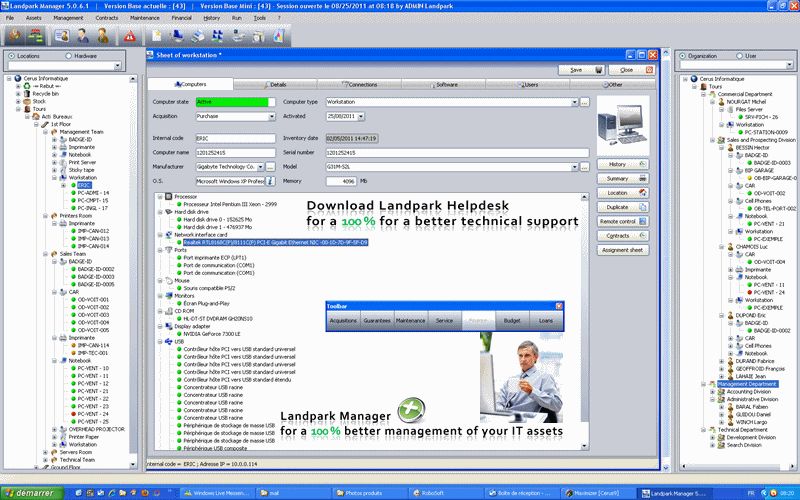The height and width of the screenshot is (500, 800).
Task: Click the colorful chart report toolbar icon
Action: click(x=279, y=36)
